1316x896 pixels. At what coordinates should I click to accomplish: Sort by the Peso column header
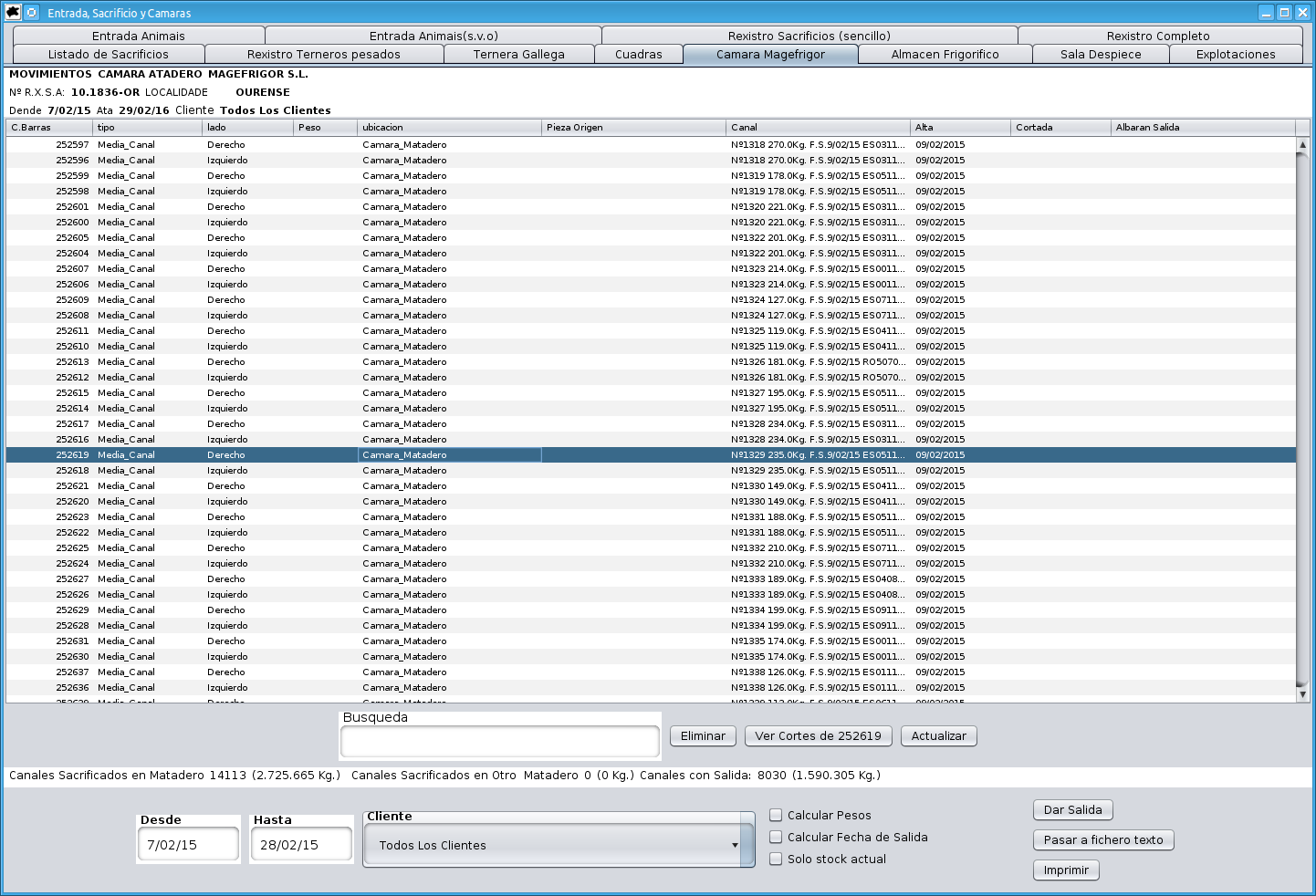click(x=326, y=127)
